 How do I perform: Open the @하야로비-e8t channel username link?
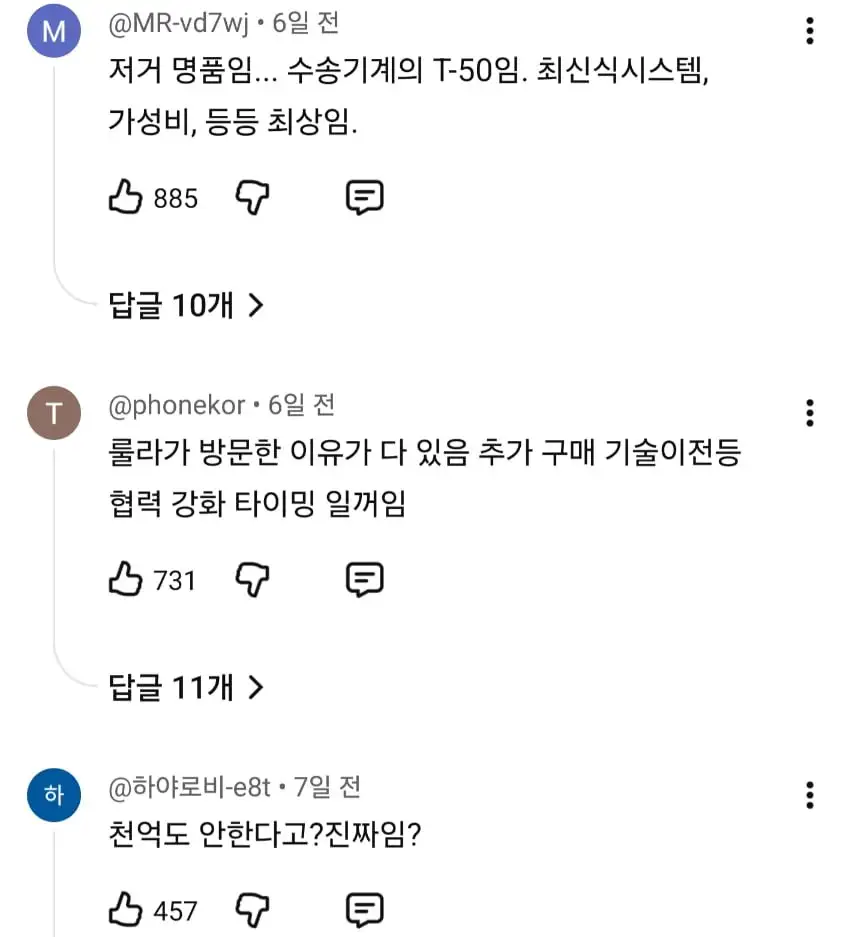[x=189, y=787]
